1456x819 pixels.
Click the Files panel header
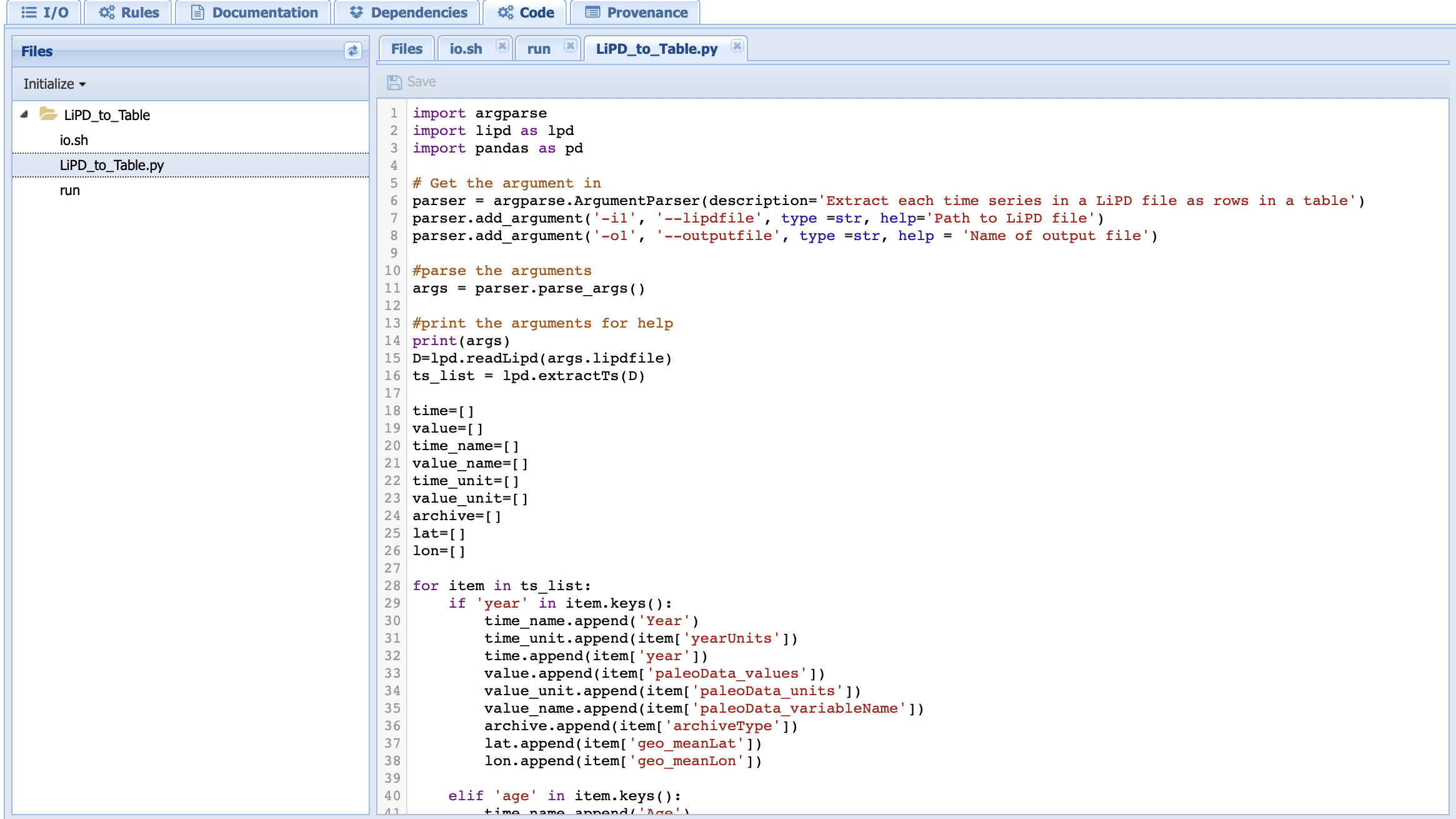(191, 51)
